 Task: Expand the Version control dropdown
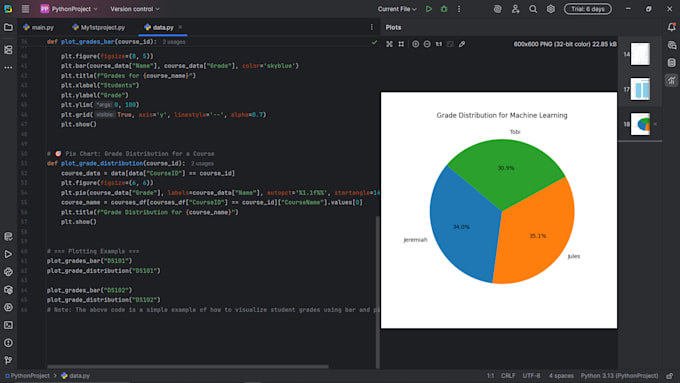click(134, 9)
